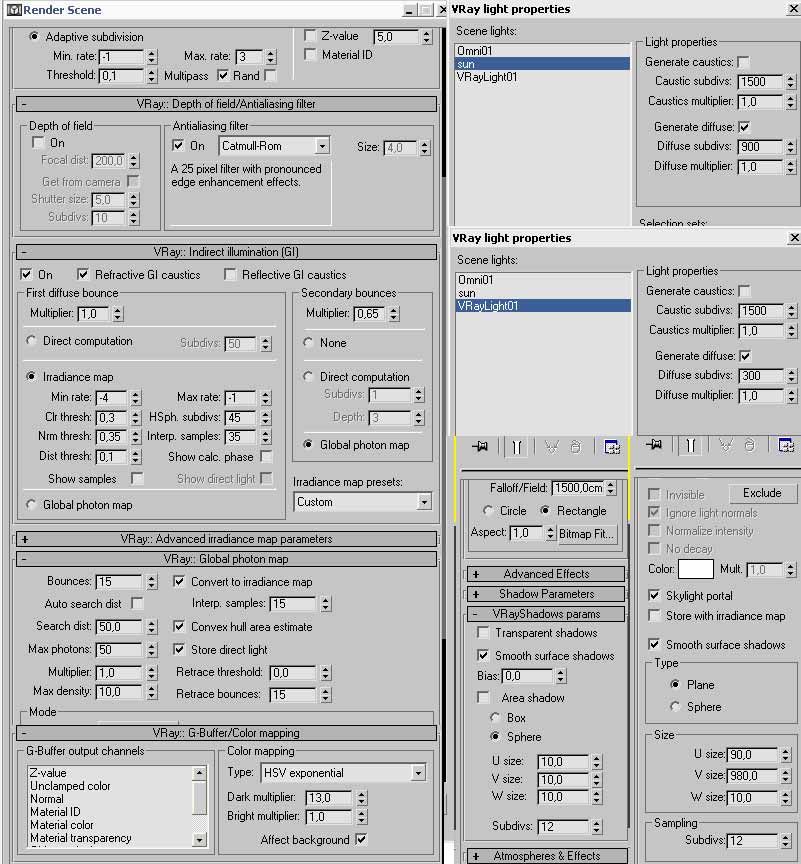This screenshot has width=801, height=864.
Task: Click the Render Scene window title icon
Action: point(13,10)
